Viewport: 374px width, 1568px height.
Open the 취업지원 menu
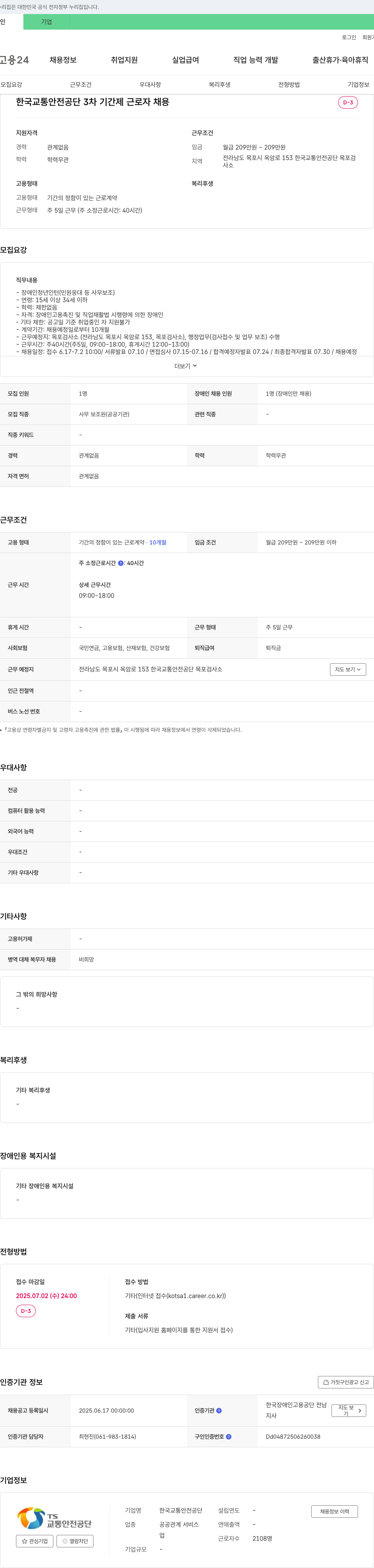[x=124, y=60]
